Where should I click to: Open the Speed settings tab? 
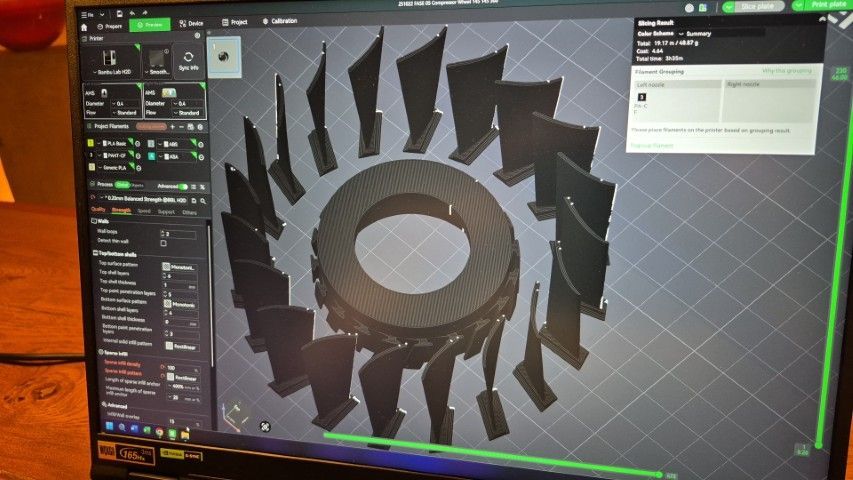[145, 211]
